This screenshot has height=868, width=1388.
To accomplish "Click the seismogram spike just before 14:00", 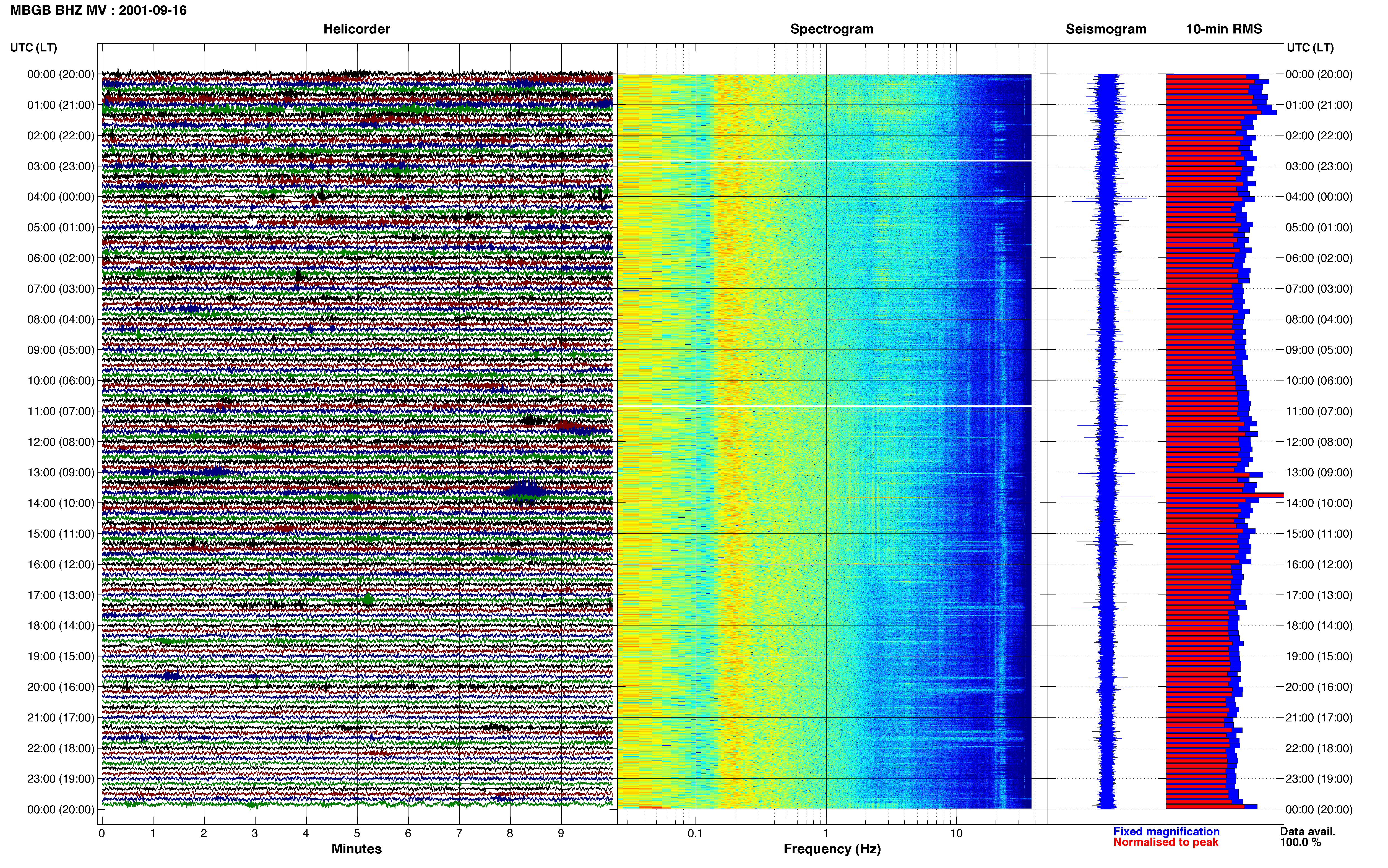I will 1107,497.
